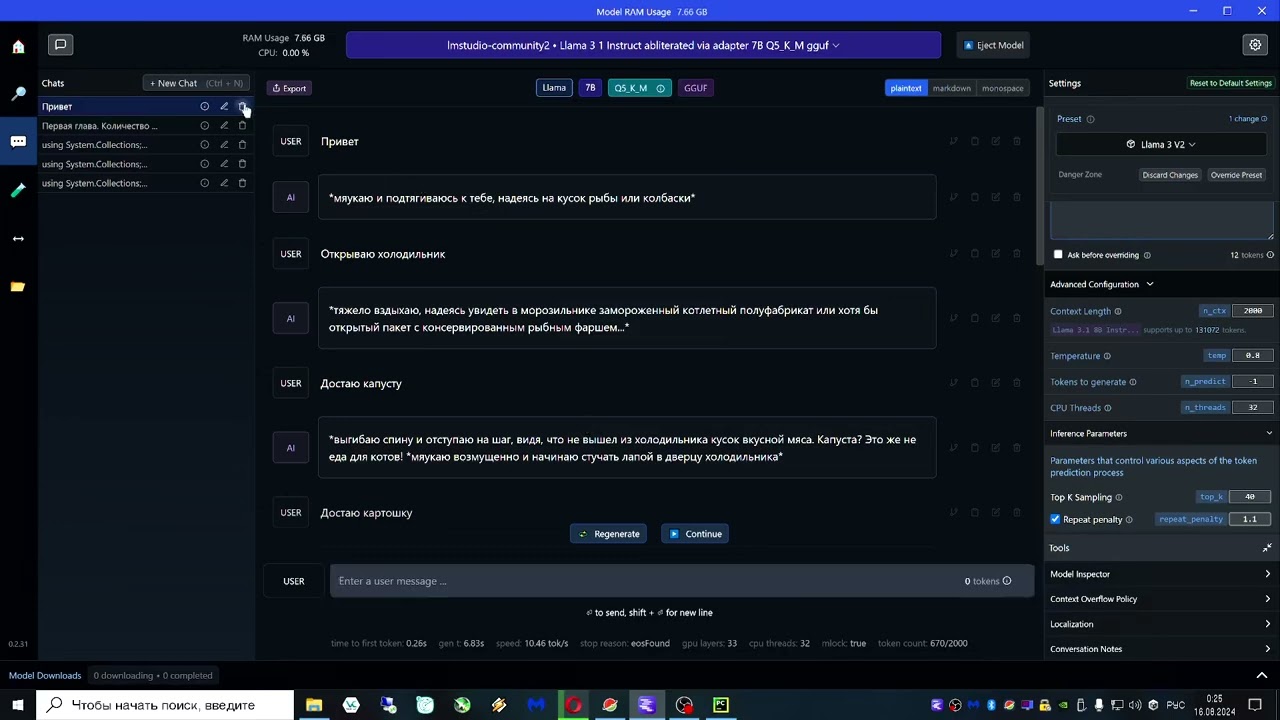Image resolution: width=1280 pixels, height=720 pixels.
Task: Click the delete icon for the 'Привет' message
Action: click(1017, 141)
